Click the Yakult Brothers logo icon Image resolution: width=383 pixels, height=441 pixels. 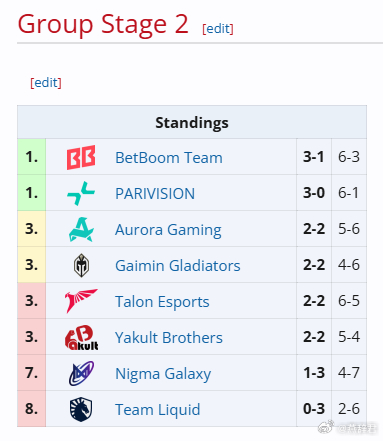(x=81, y=337)
